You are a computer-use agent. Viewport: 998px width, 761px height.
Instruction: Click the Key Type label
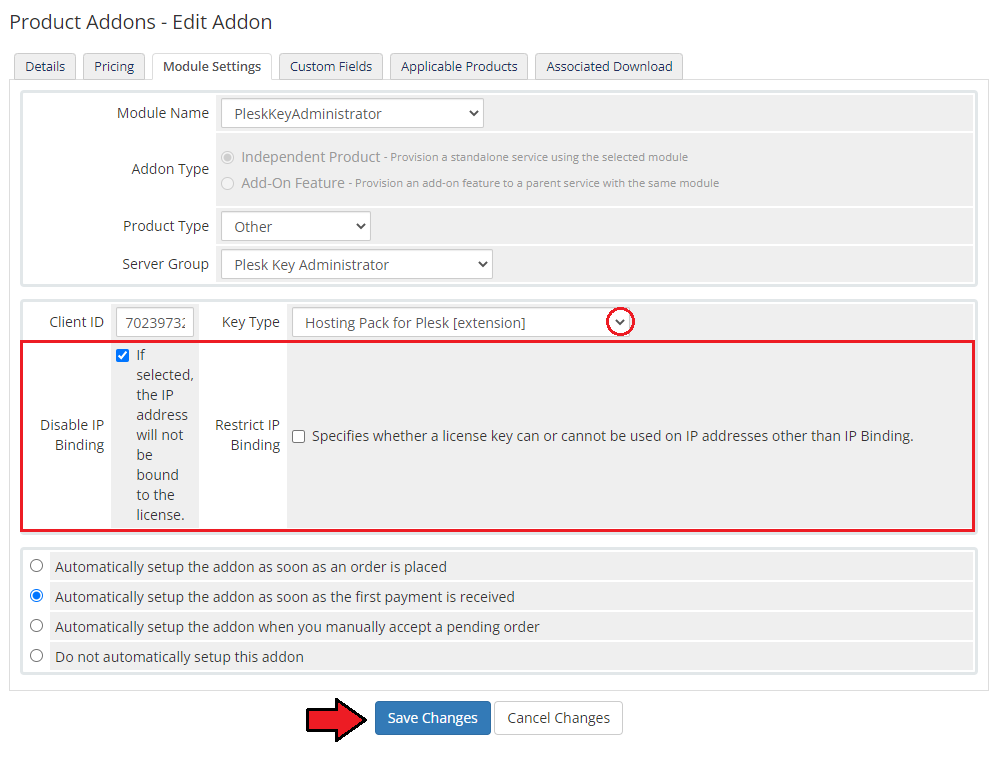pos(251,322)
